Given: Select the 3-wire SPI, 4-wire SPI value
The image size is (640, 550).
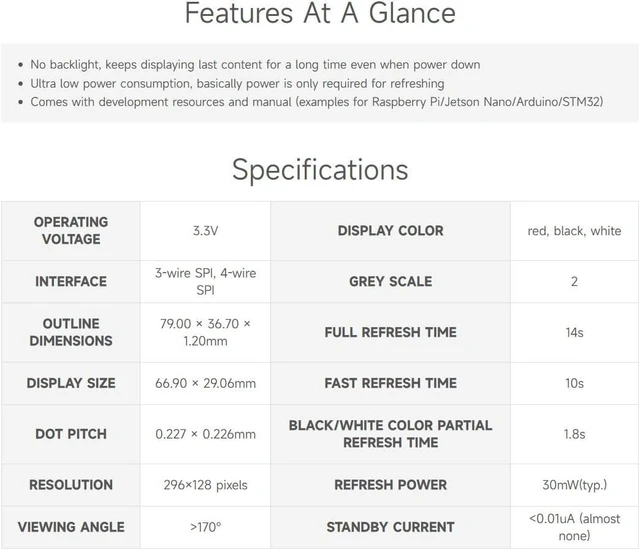Looking at the screenshot, I should point(205,282).
